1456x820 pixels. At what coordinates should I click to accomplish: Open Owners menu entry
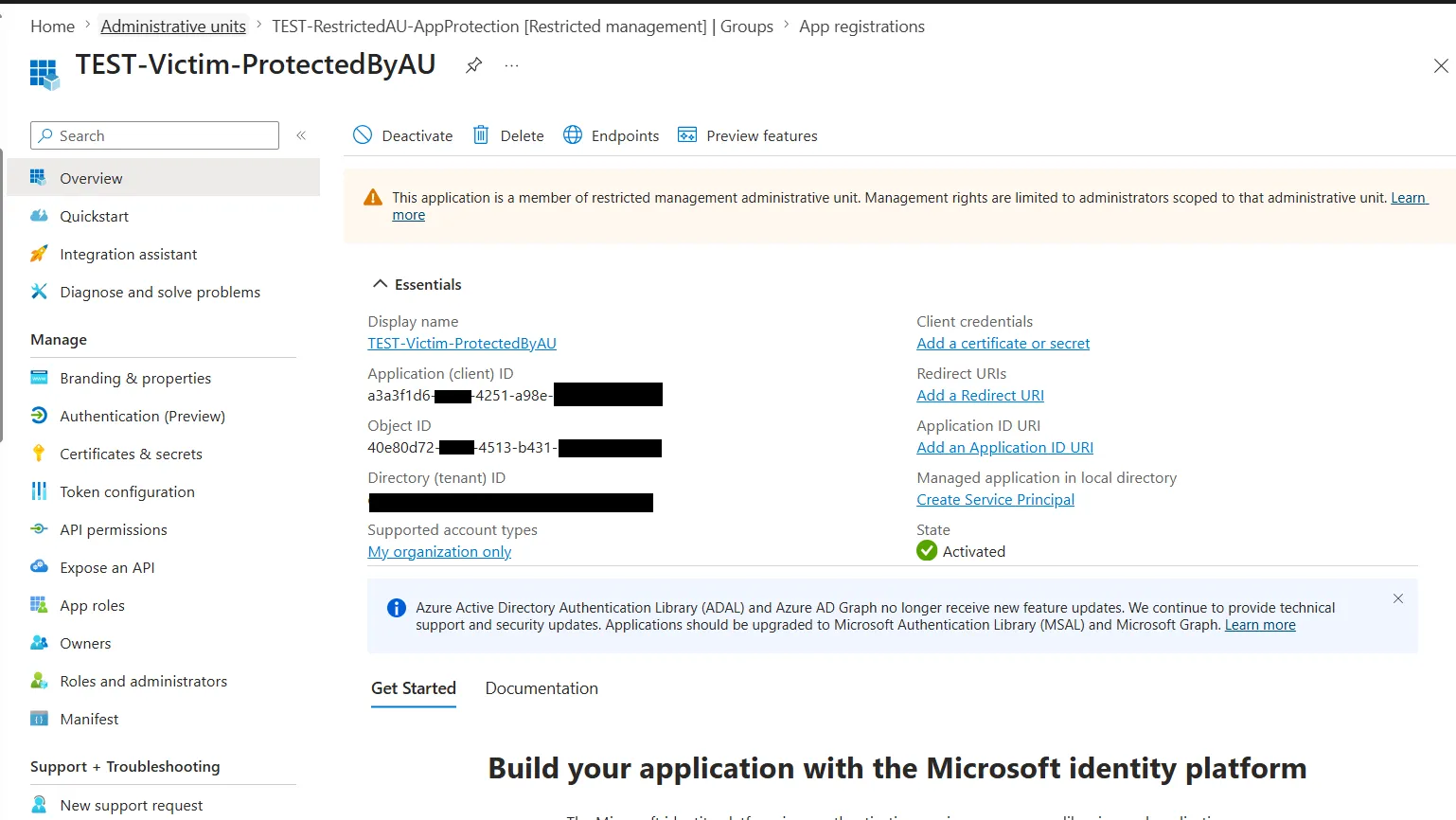(163, 643)
